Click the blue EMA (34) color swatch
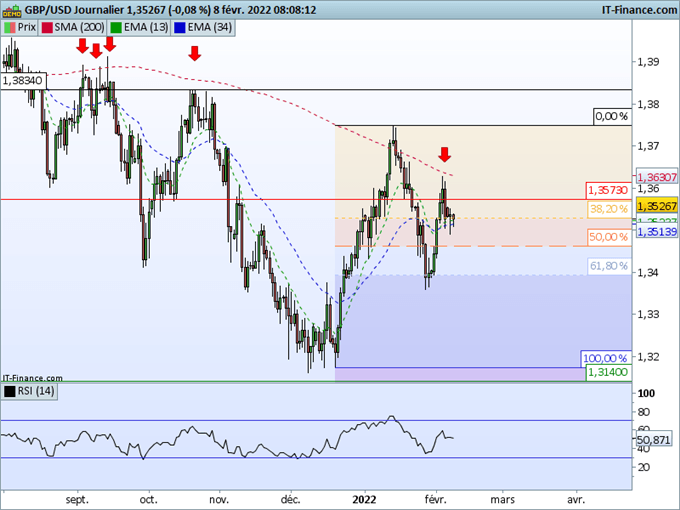This screenshot has width=680, height=510. pos(179,27)
